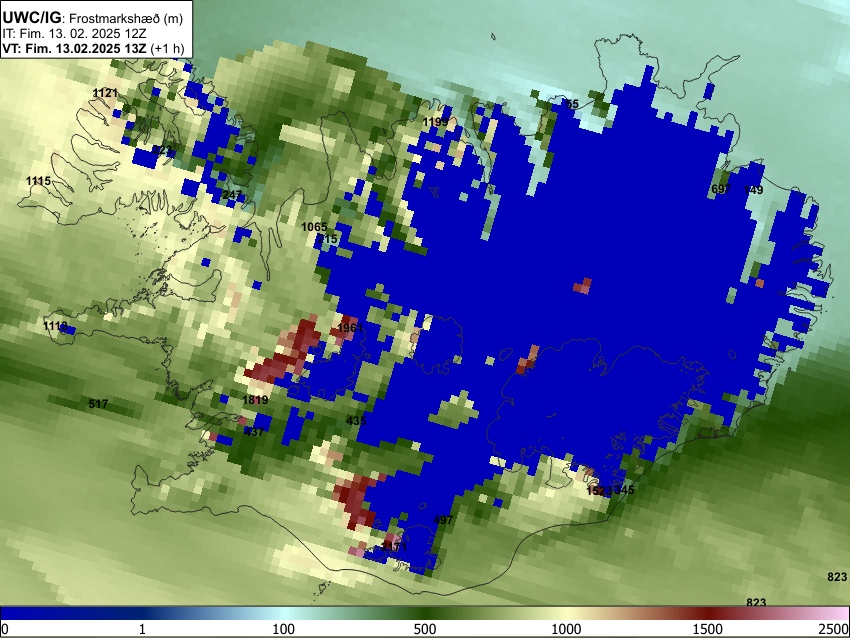This screenshot has width=850, height=638.
Task: Click the 1121 value label on the map
Action: point(105,93)
